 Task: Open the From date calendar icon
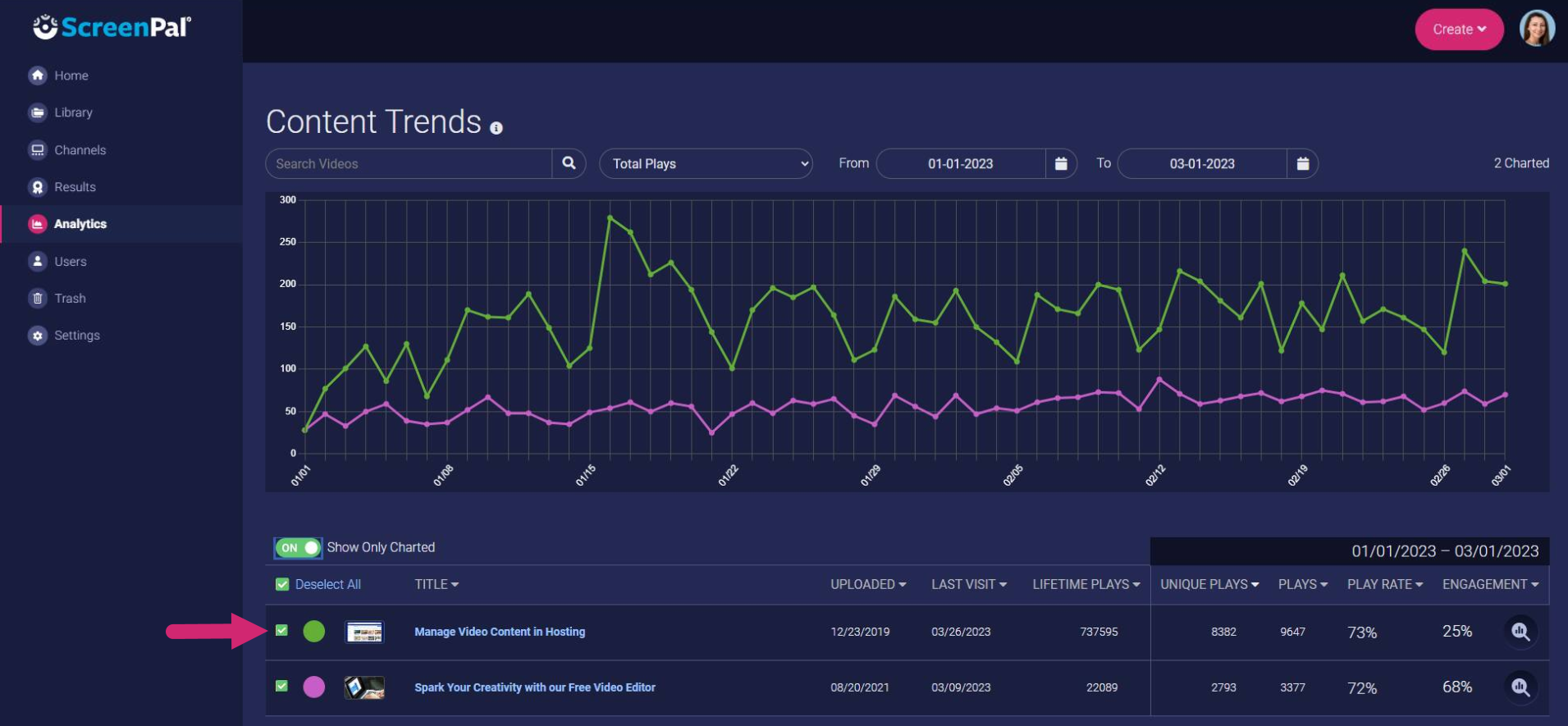coord(1060,163)
